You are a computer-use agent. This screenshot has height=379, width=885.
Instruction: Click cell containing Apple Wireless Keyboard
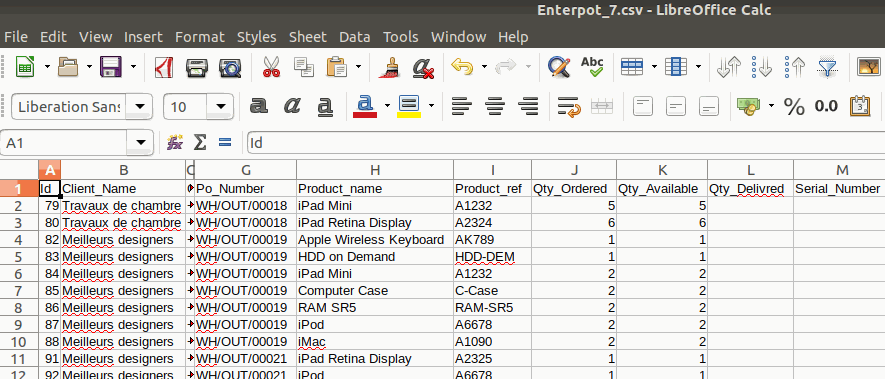[x=375, y=239]
